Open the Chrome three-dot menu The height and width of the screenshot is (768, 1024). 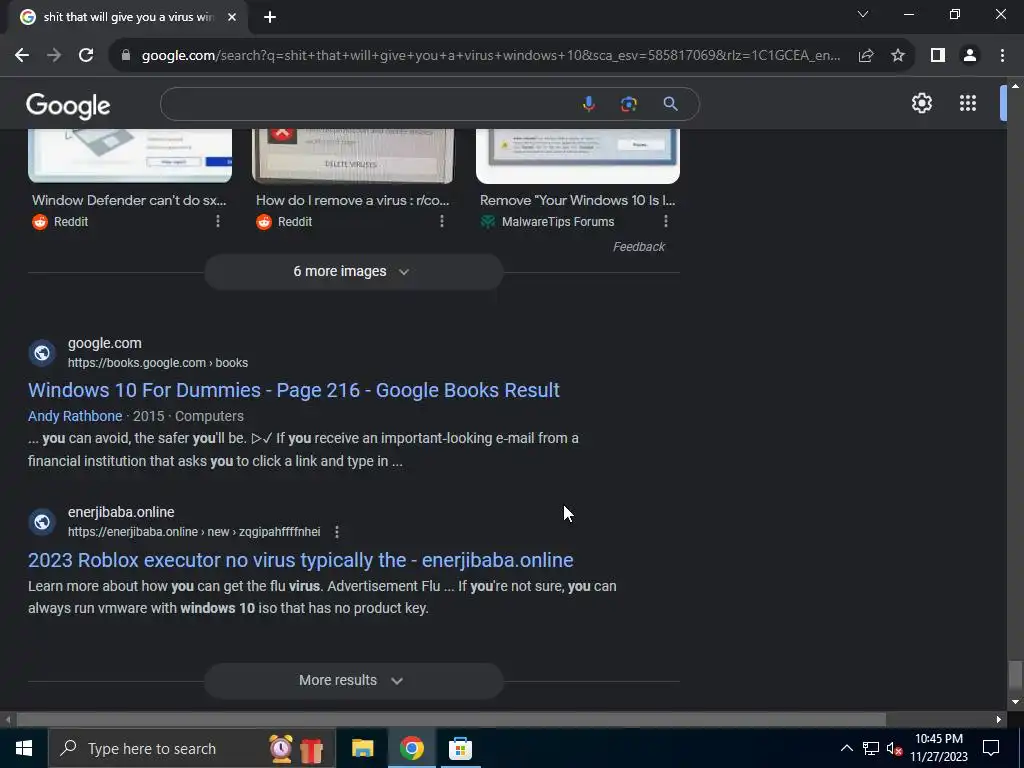click(x=1002, y=56)
